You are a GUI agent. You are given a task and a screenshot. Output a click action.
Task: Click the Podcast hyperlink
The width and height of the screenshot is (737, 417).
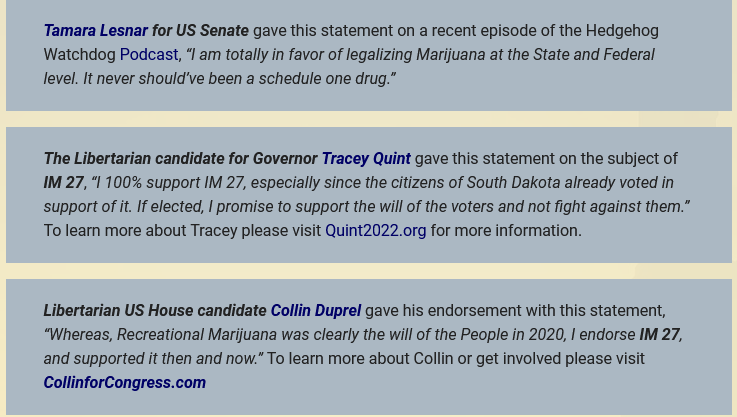click(148, 55)
